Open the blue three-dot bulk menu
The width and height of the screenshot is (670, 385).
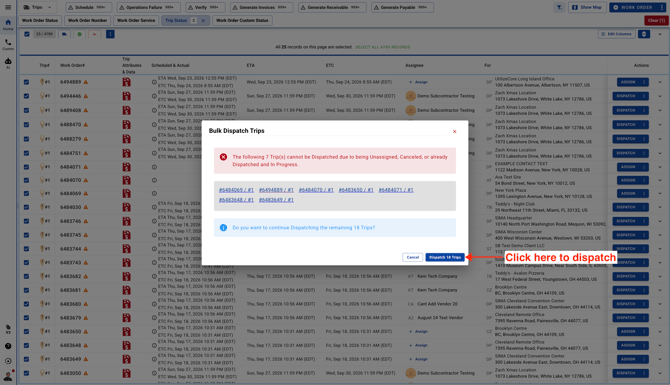pos(110,34)
